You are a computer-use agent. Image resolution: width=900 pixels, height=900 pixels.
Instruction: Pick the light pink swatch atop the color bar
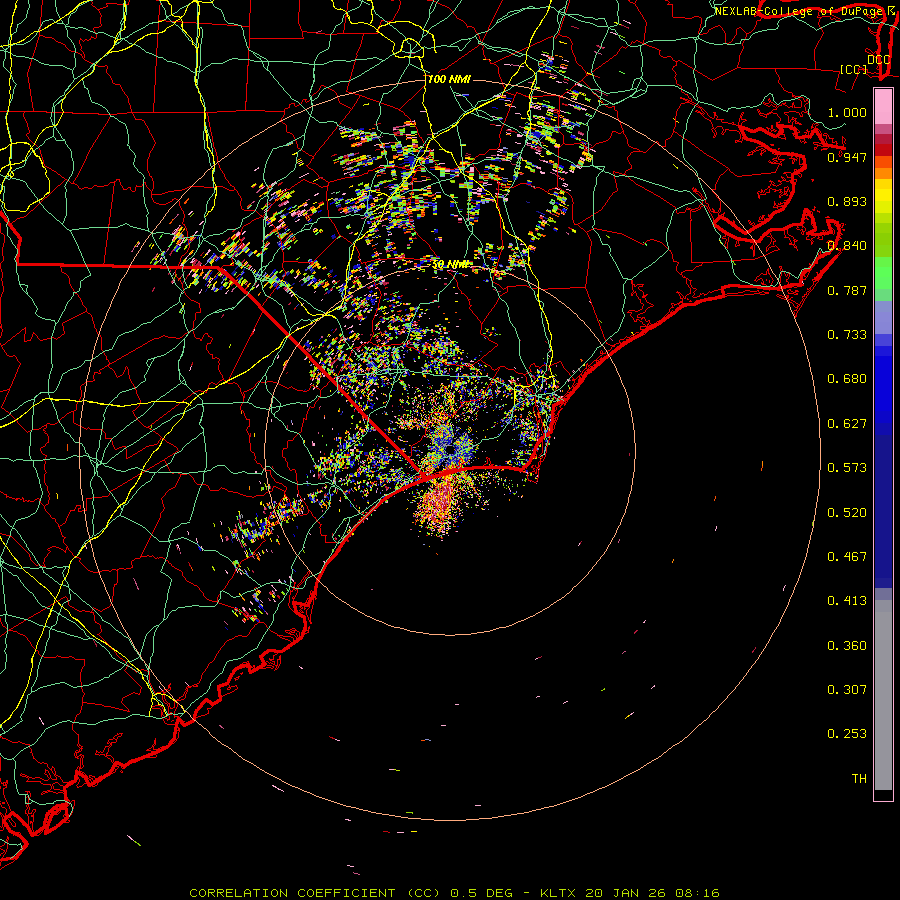tap(883, 107)
